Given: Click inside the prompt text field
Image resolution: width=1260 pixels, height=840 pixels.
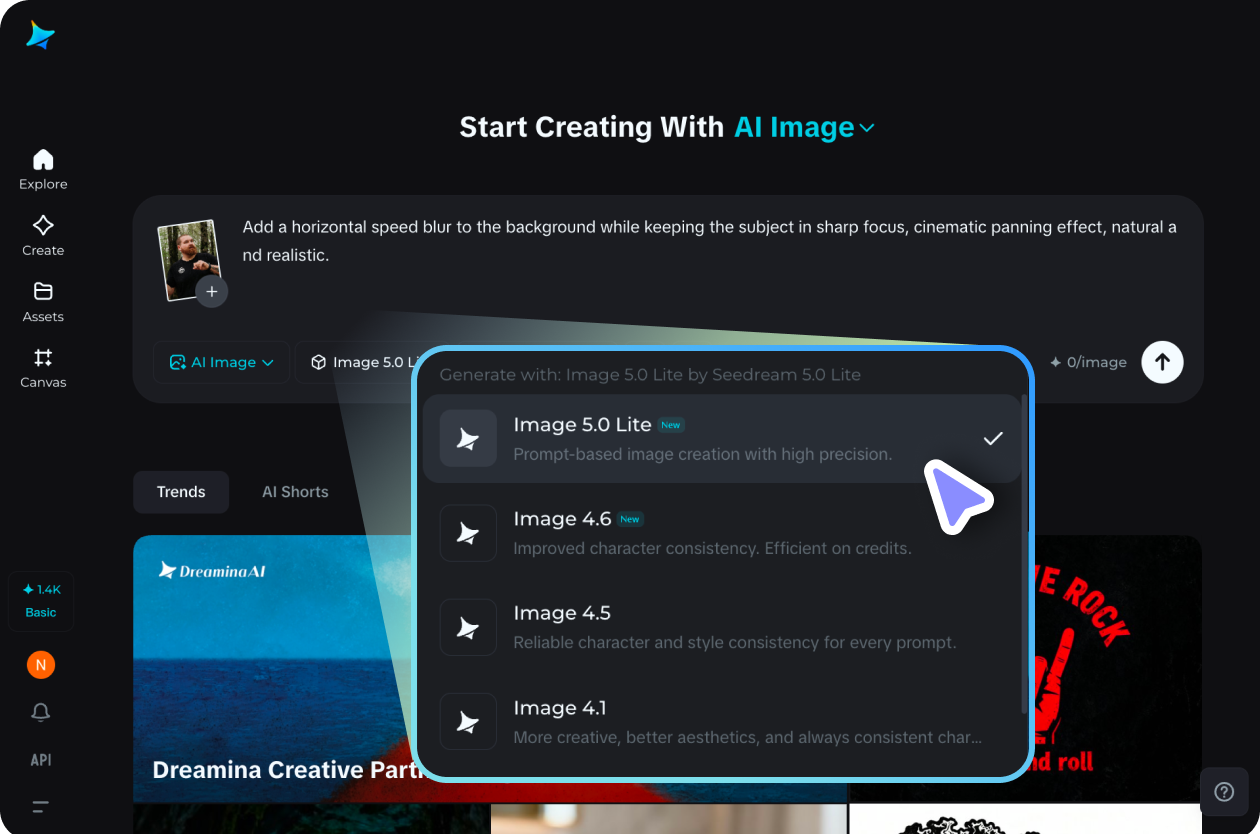Looking at the screenshot, I should coord(710,241).
